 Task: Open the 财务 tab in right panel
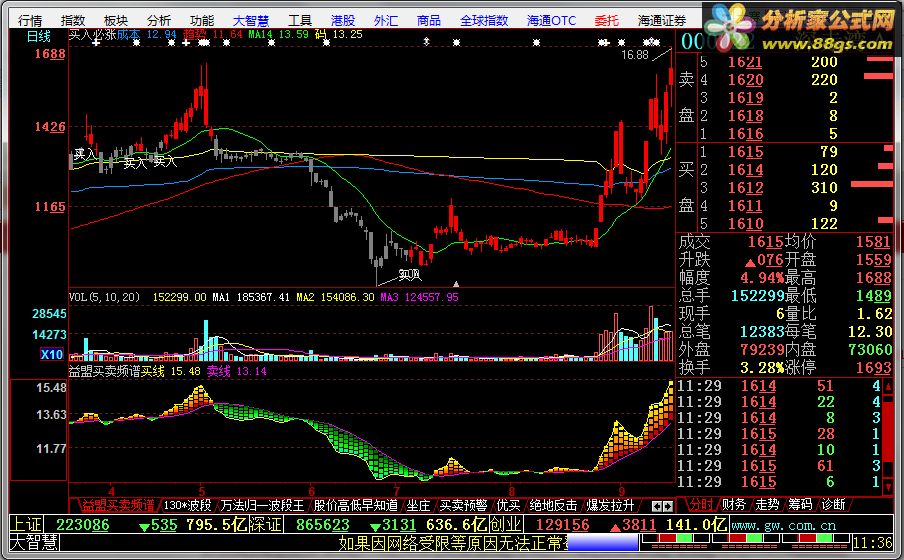tap(734, 505)
